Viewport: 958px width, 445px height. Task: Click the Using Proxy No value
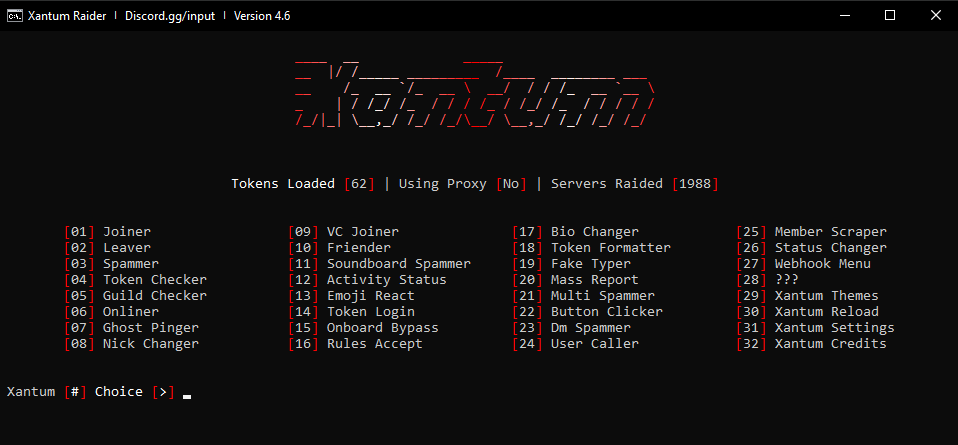pyautogui.click(x=511, y=183)
